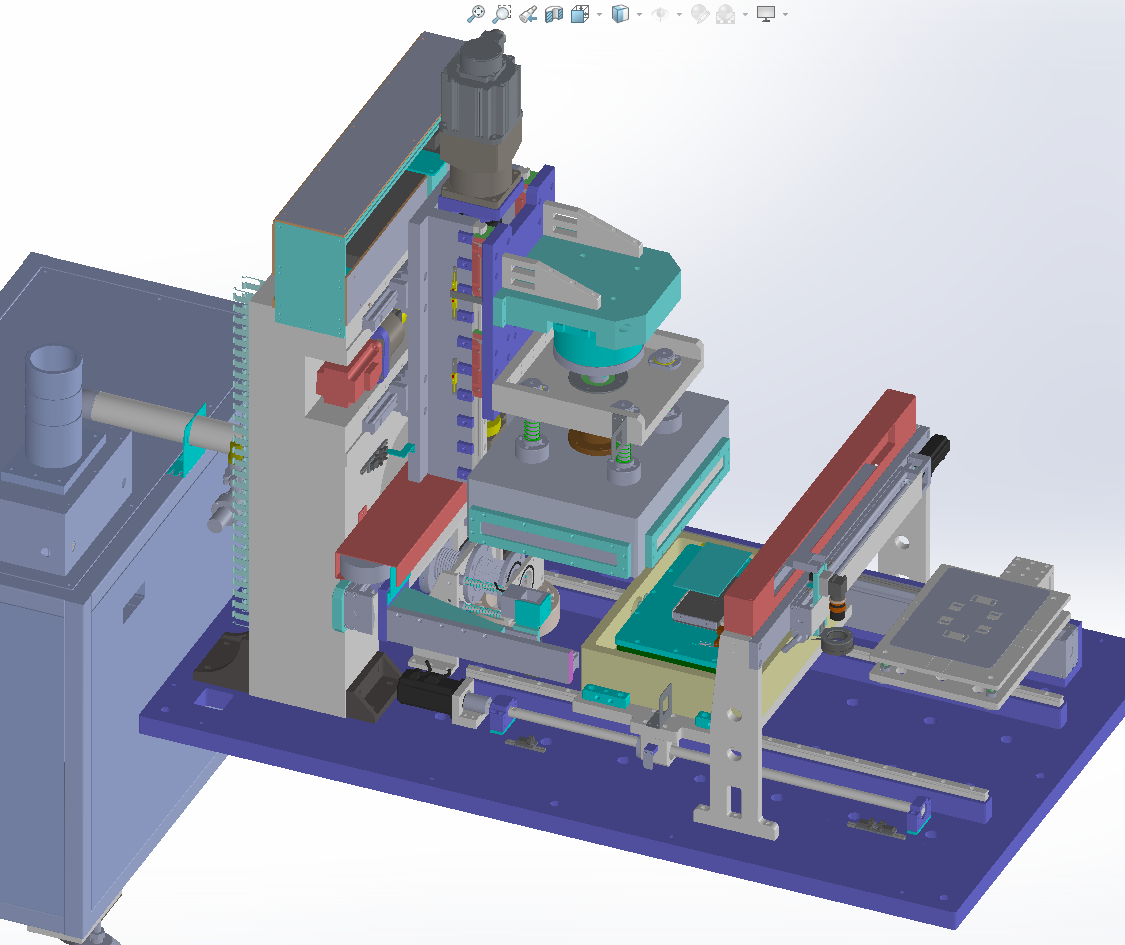Toggle the Section View tool

coord(554,14)
